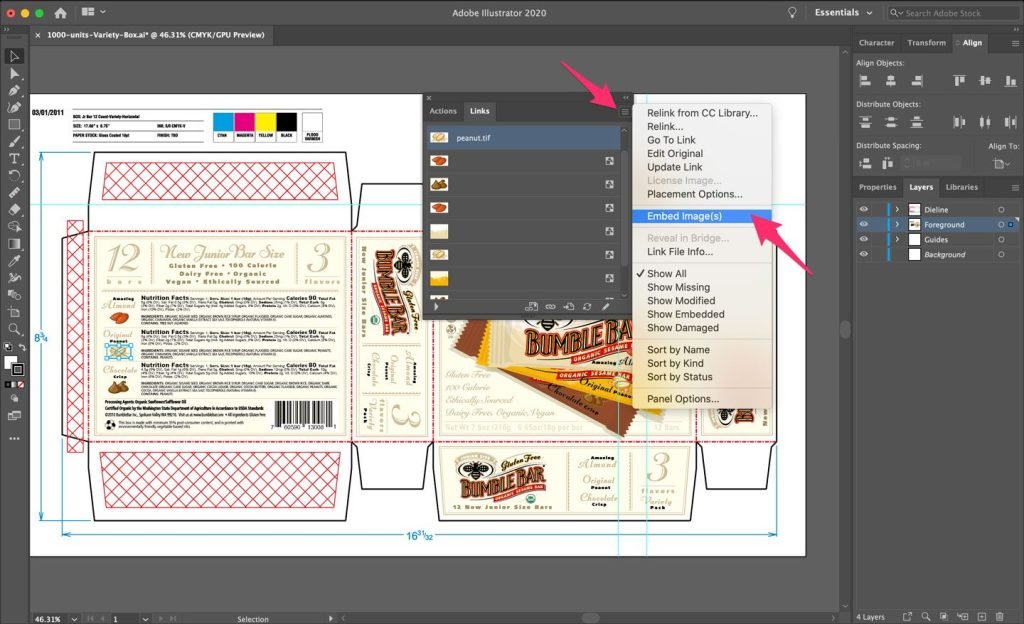This screenshot has width=1024, height=624.
Task: Click the Guides layer target circle
Action: pyautogui.click(x=1000, y=240)
